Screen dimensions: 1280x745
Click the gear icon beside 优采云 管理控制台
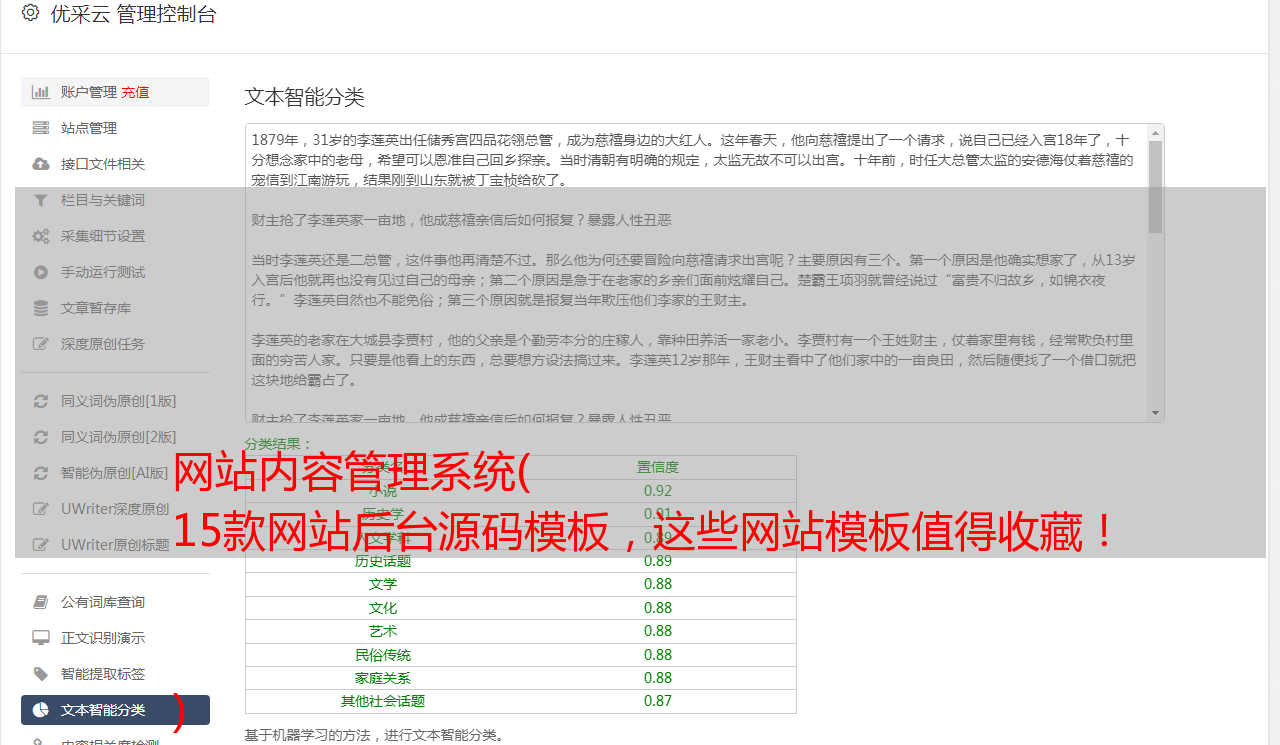click(30, 14)
